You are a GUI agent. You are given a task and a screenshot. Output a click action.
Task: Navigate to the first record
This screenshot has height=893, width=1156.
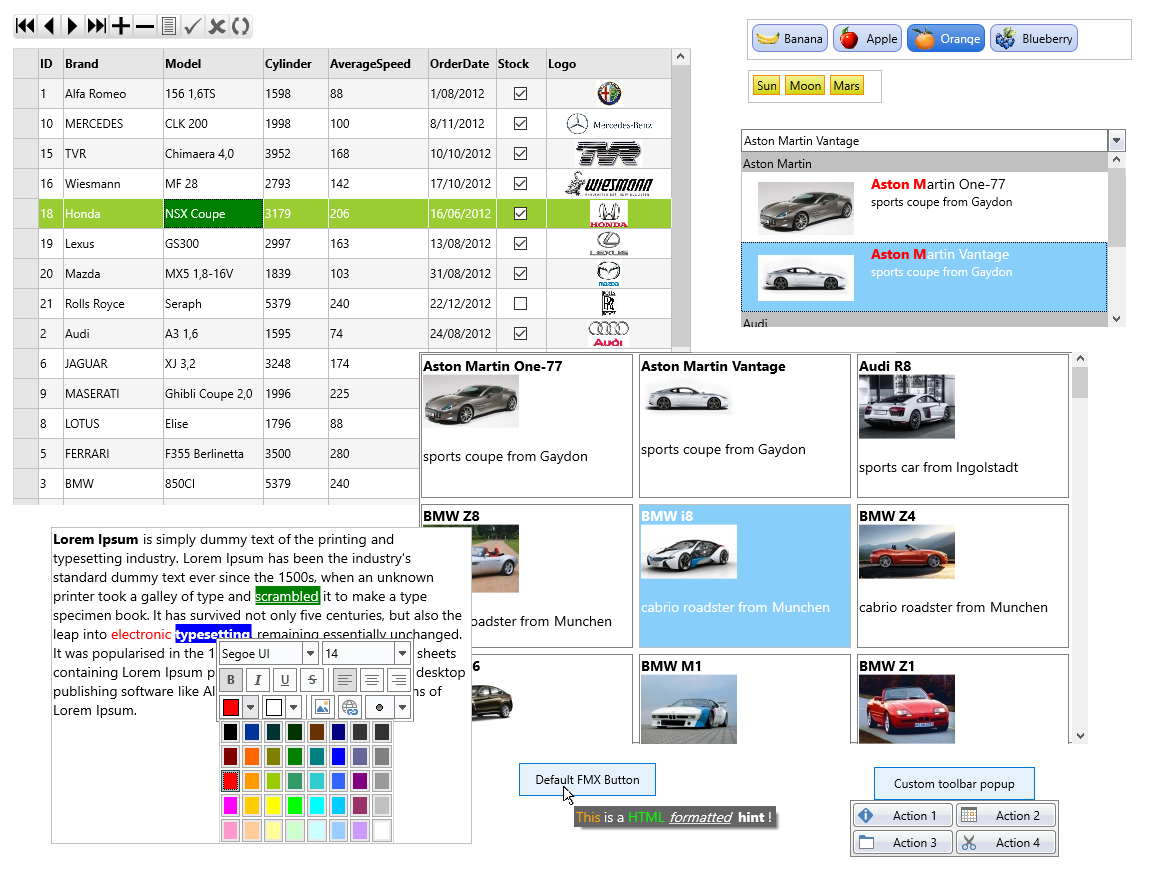(x=24, y=26)
